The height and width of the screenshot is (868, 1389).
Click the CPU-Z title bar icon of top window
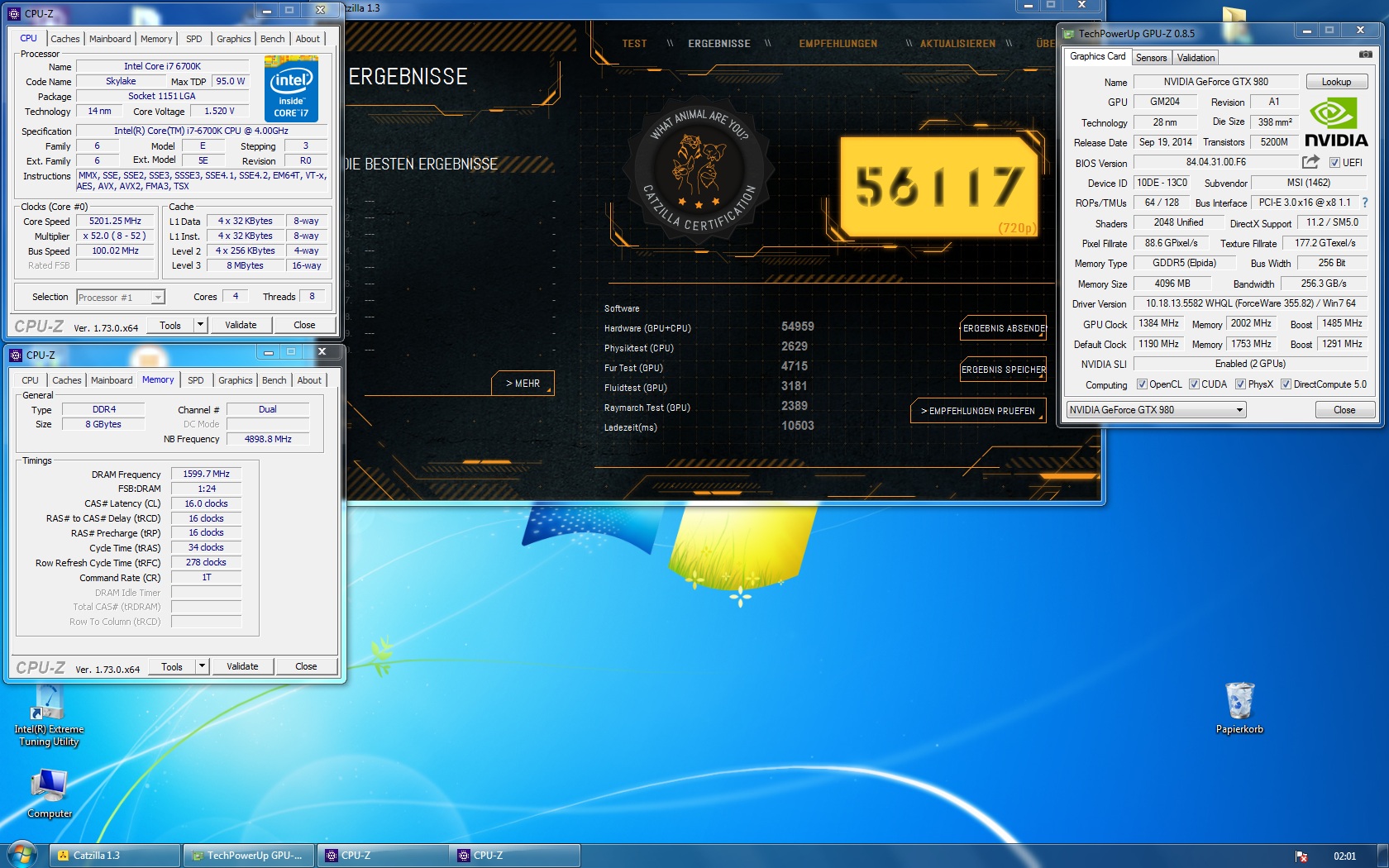click(14, 13)
